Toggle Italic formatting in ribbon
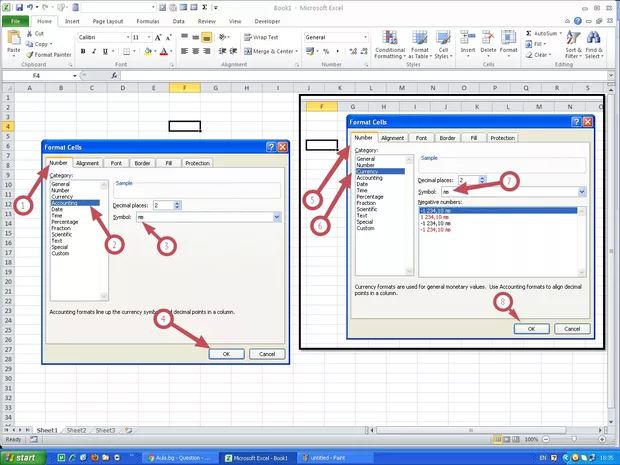 pos(94,51)
